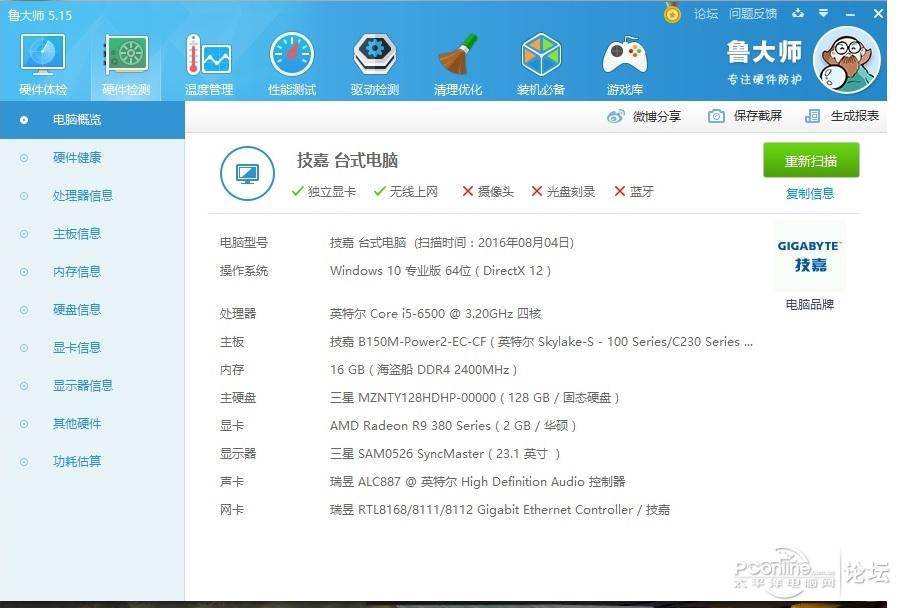Select the 硬件检测 hardware detection icon
The image size is (899, 608).
click(126, 64)
